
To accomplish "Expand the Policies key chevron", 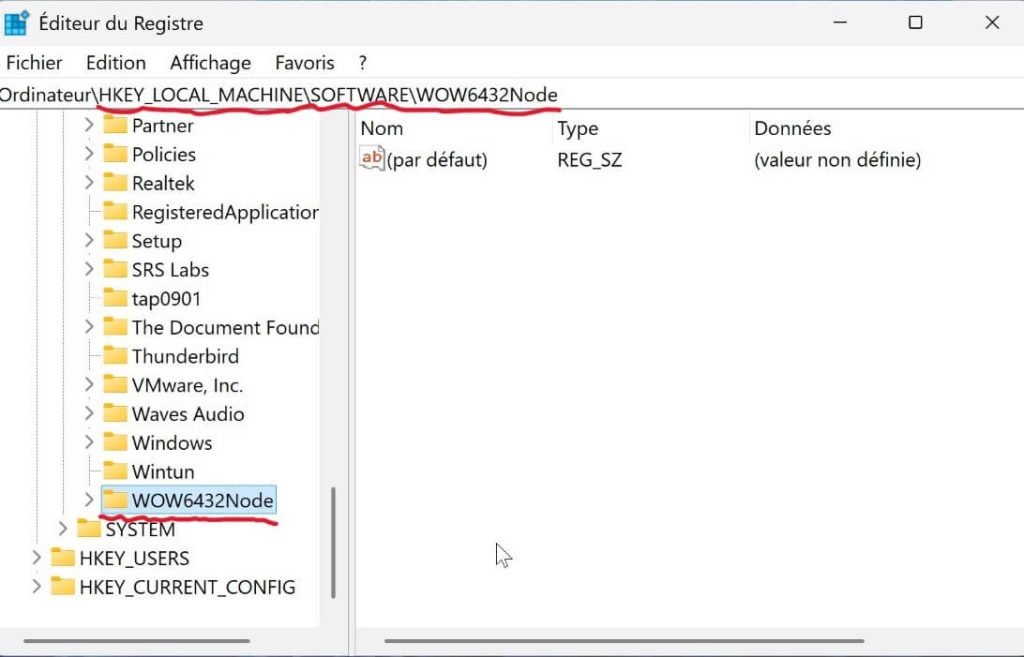I will [89, 154].
